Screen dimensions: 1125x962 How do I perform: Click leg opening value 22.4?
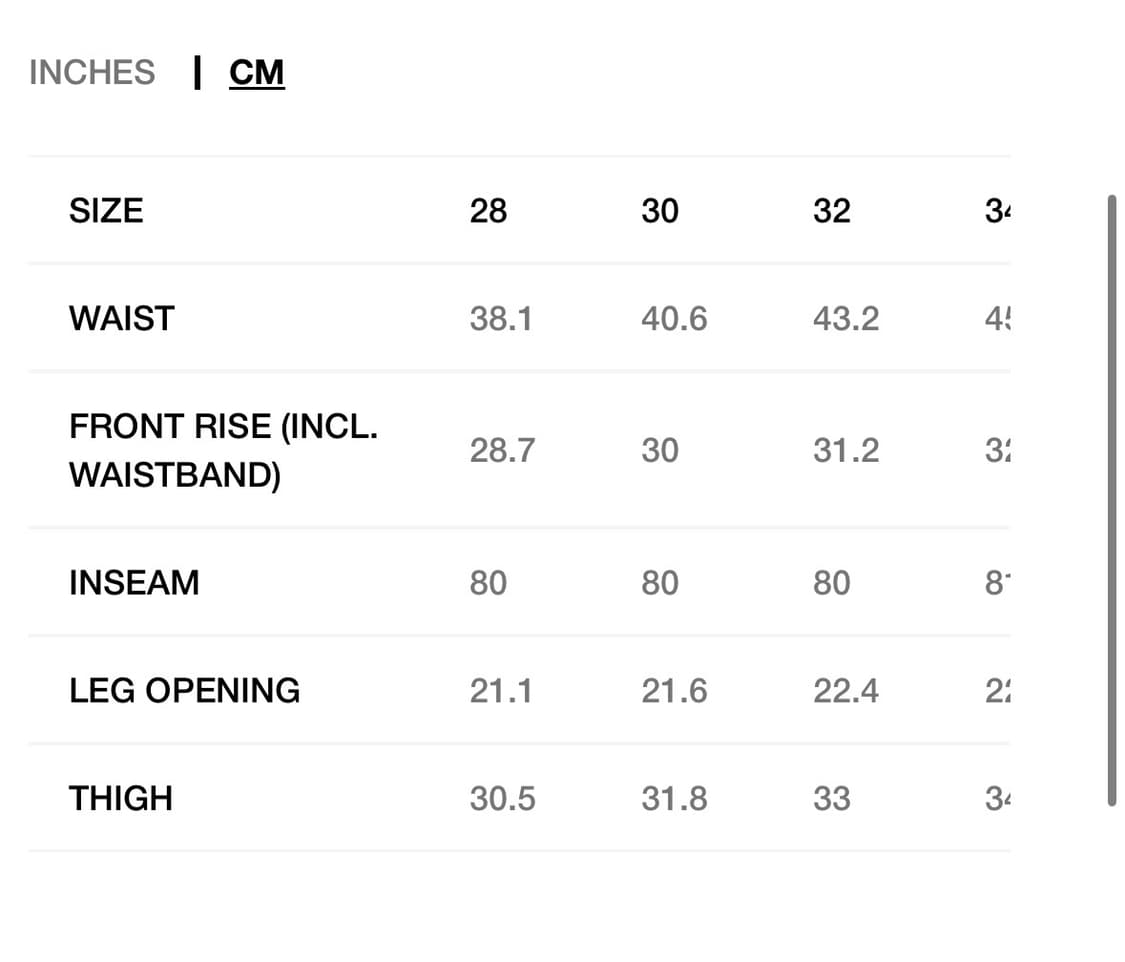[x=846, y=691]
